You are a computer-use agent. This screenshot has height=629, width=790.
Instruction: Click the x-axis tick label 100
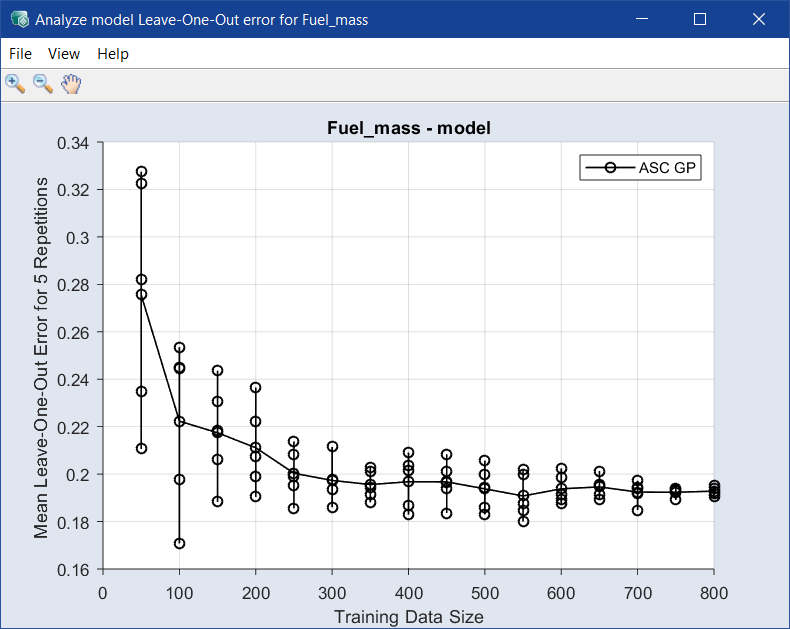pos(179,593)
